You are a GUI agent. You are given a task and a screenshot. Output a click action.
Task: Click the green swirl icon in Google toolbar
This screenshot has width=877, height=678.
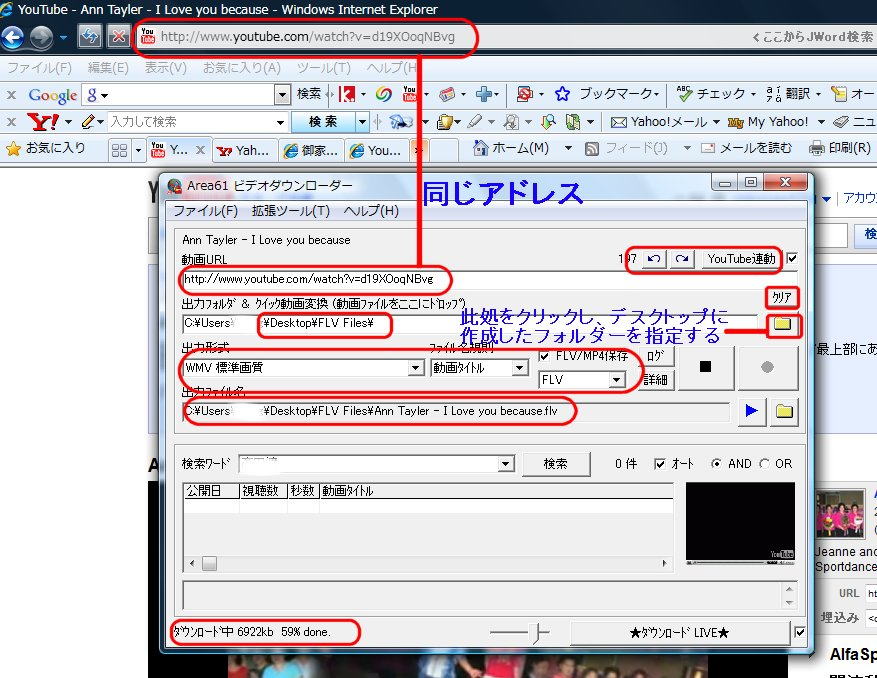click(x=384, y=94)
